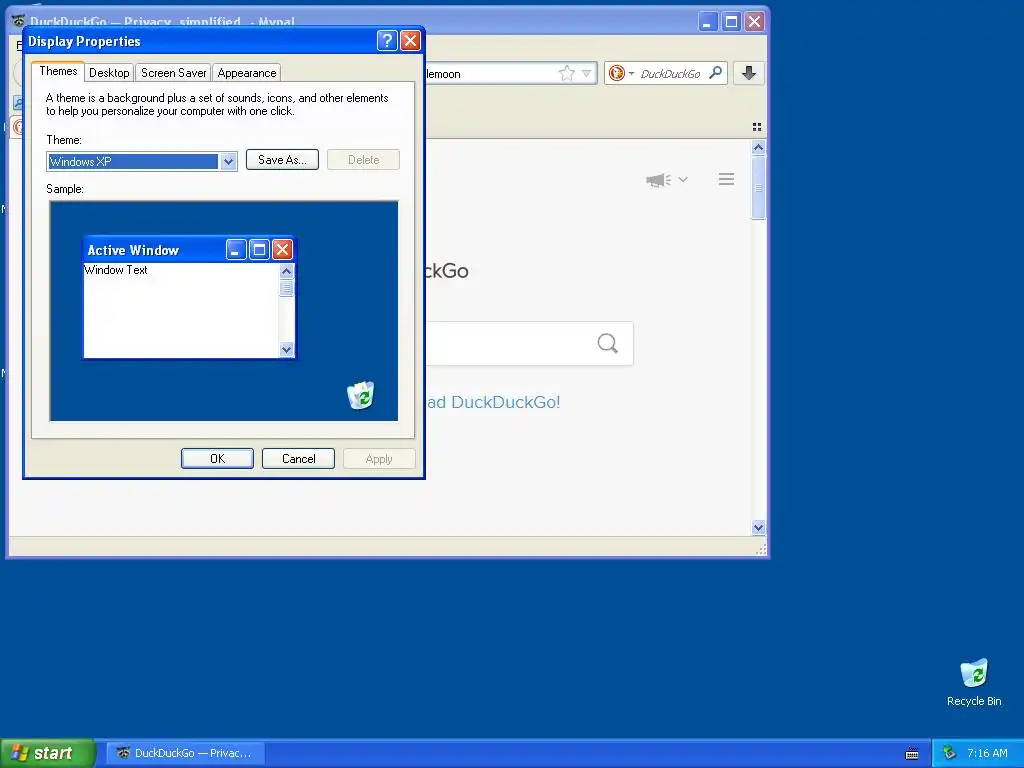Click the browser vertical scrollbar thumb
Image resolution: width=1024 pixels, height=768 pixels.
758,187
